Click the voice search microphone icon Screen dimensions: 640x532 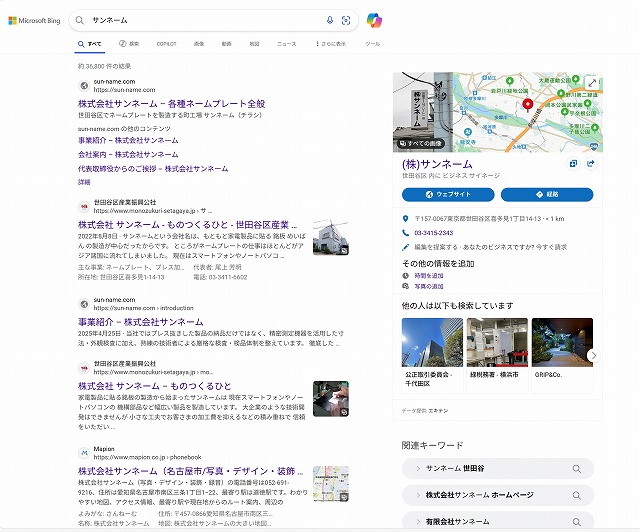pos(330,20)
